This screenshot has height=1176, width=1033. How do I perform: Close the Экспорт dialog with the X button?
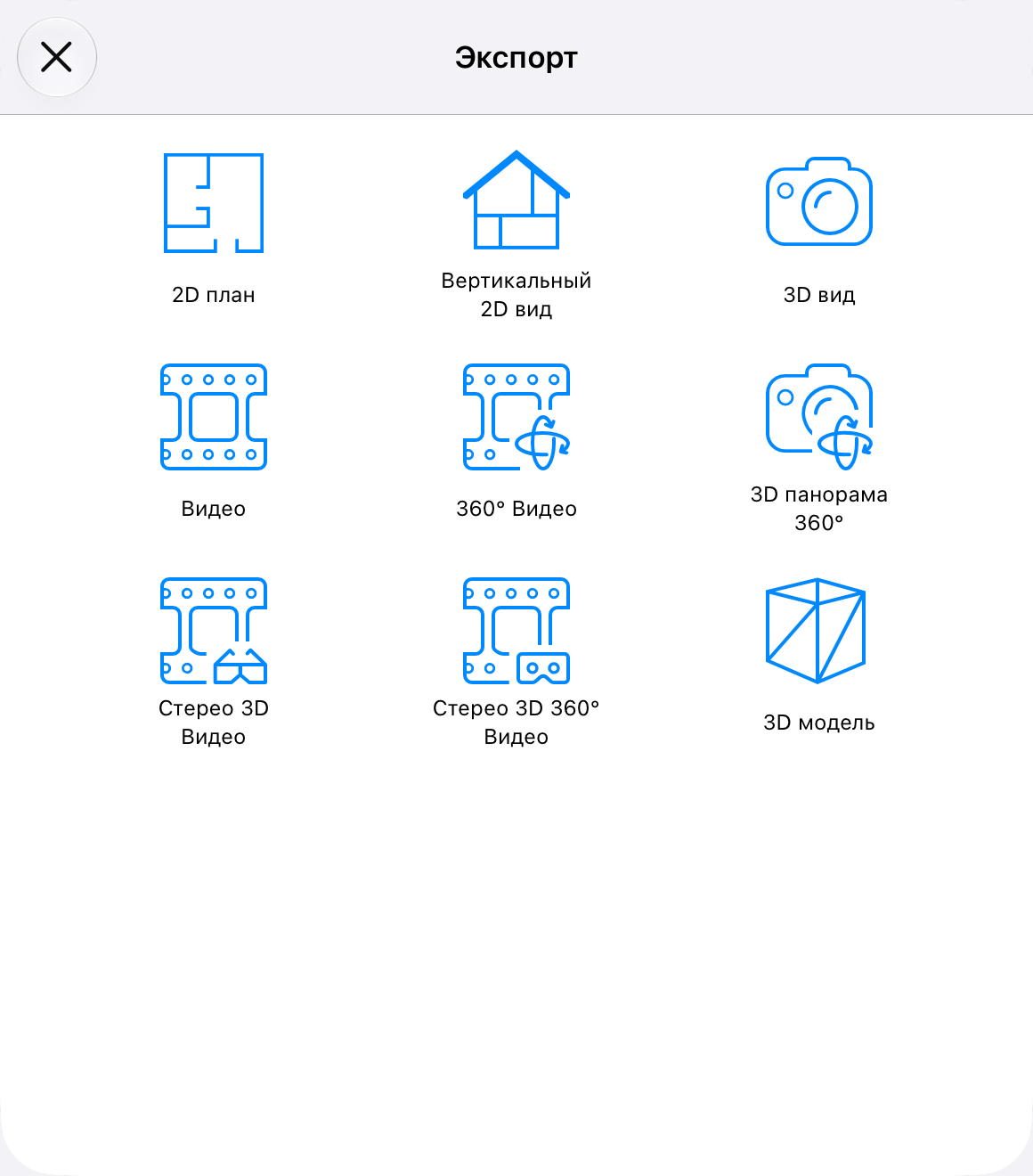[x=57, y=58]
